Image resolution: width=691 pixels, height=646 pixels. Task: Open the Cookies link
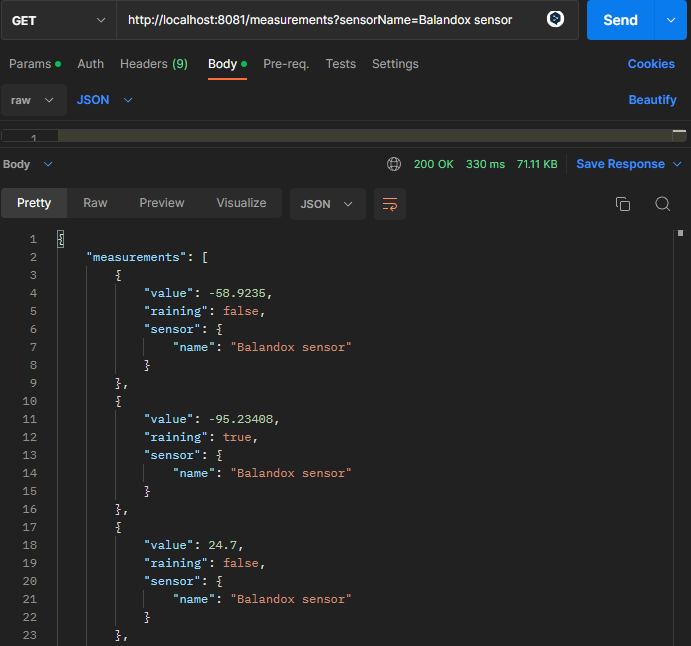[x=651, y=64]
